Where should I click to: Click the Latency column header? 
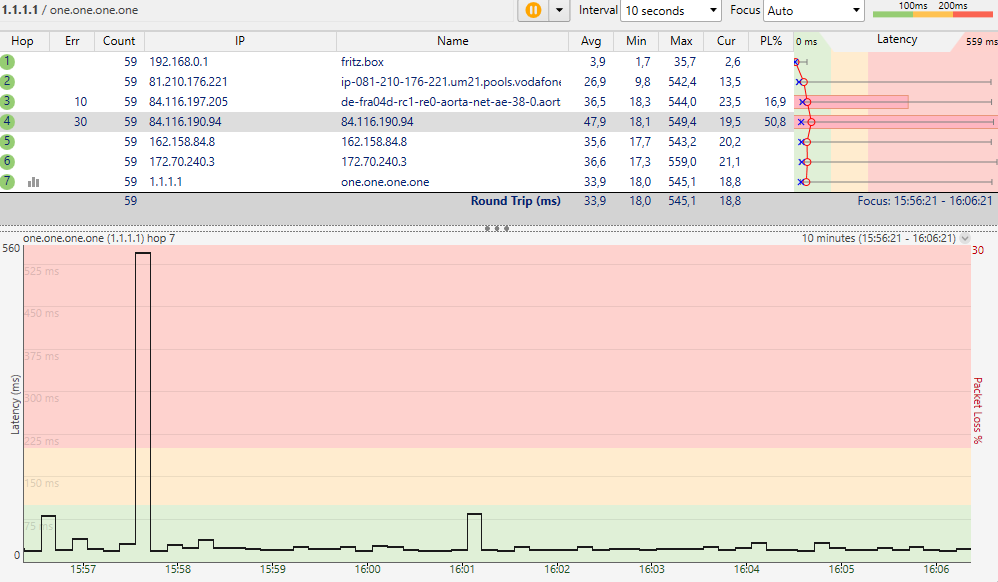click(896, 39)
